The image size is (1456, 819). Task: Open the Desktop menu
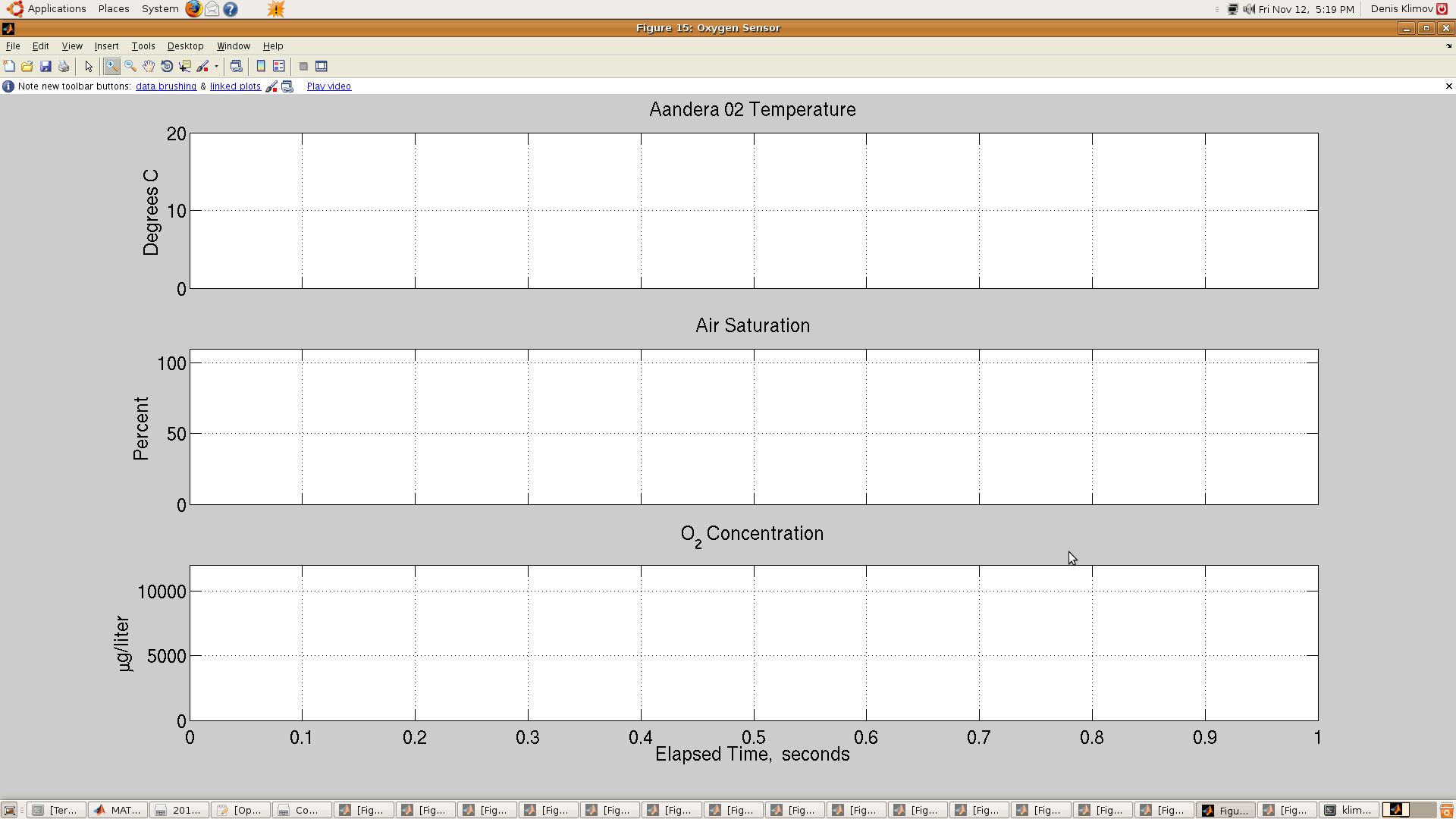[x=186, y=46]
